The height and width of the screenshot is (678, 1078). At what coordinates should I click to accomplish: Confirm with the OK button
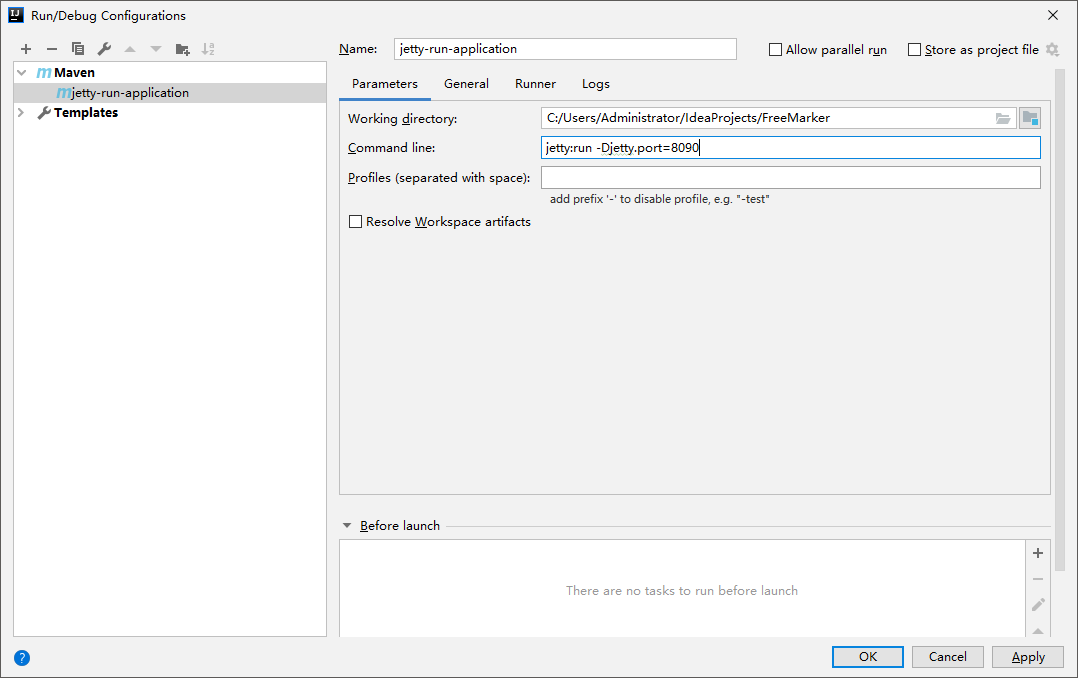point(868,657)
